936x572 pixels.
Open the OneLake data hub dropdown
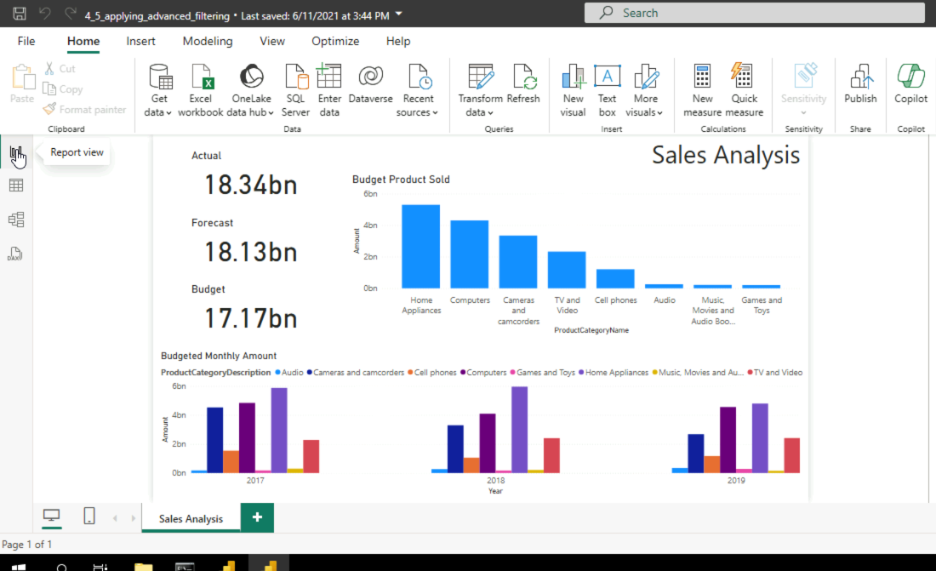(251, 90)
